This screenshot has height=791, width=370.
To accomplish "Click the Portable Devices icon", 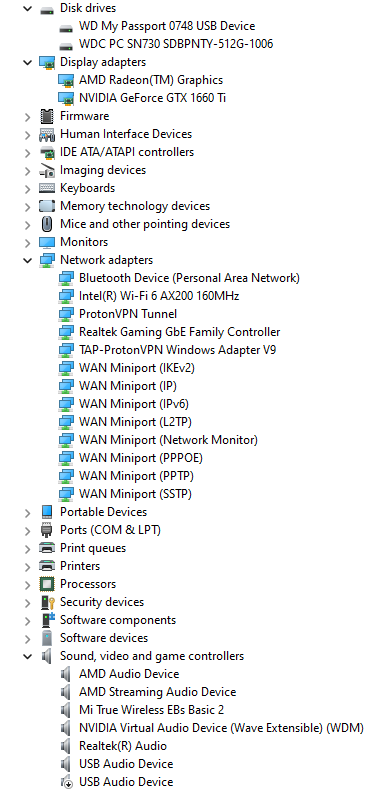I will (47, 512).
